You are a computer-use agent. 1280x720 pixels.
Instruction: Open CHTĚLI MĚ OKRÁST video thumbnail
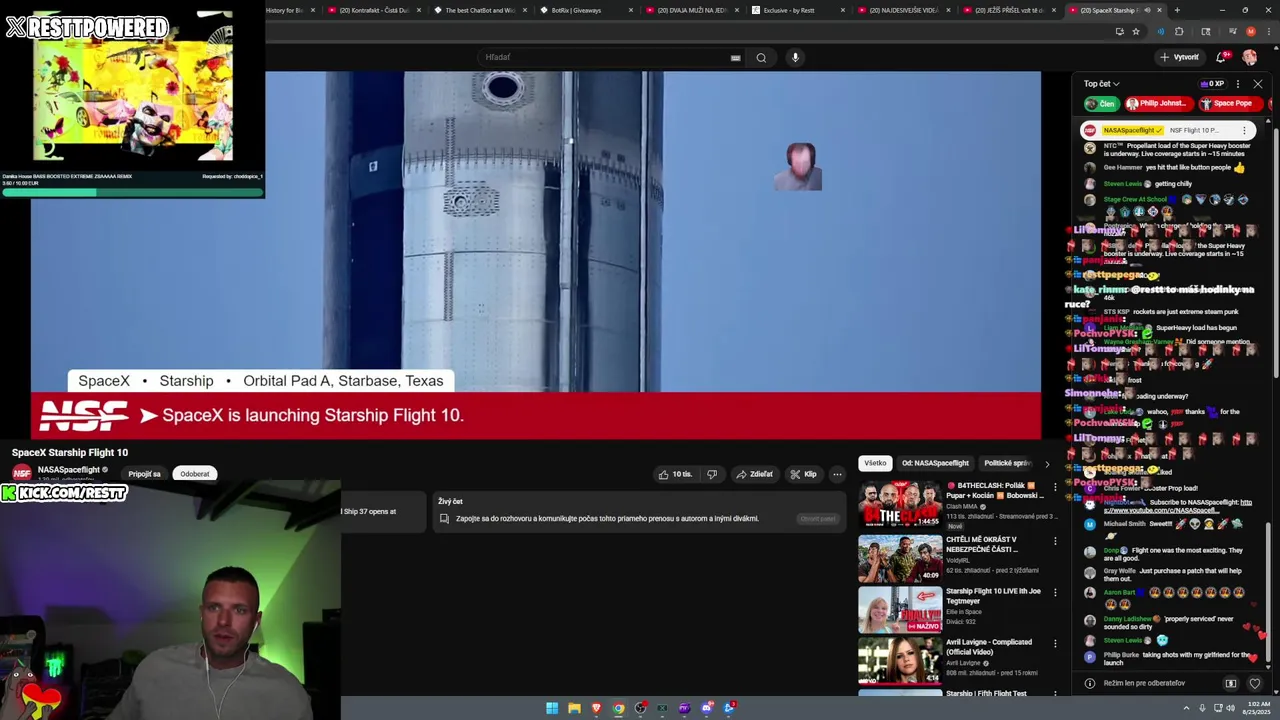(x=900, y=558)
